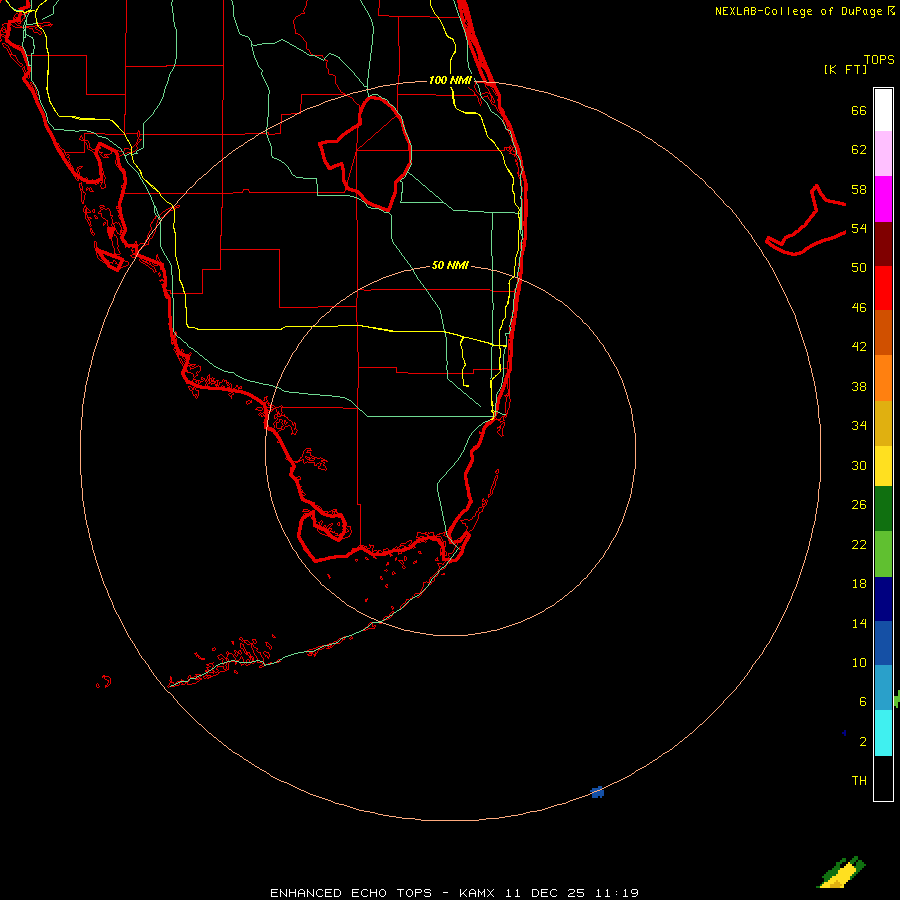Click the Enhanced Echo Tops KAMX timestamp caption

click(x=454, y=893)
